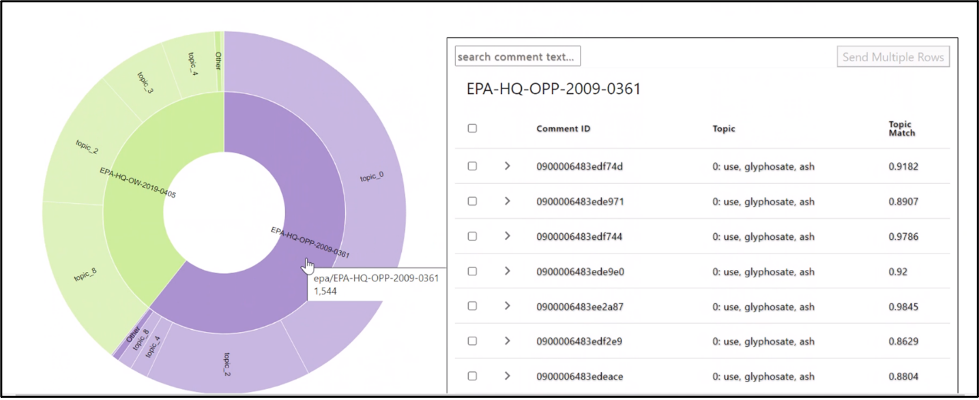Expand row 0900006483ede971 with chevron

coord(508,201)
